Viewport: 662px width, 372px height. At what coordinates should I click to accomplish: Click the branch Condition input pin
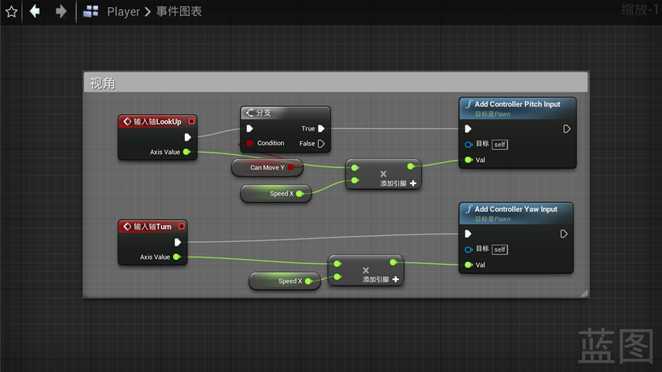coord(250,143)
